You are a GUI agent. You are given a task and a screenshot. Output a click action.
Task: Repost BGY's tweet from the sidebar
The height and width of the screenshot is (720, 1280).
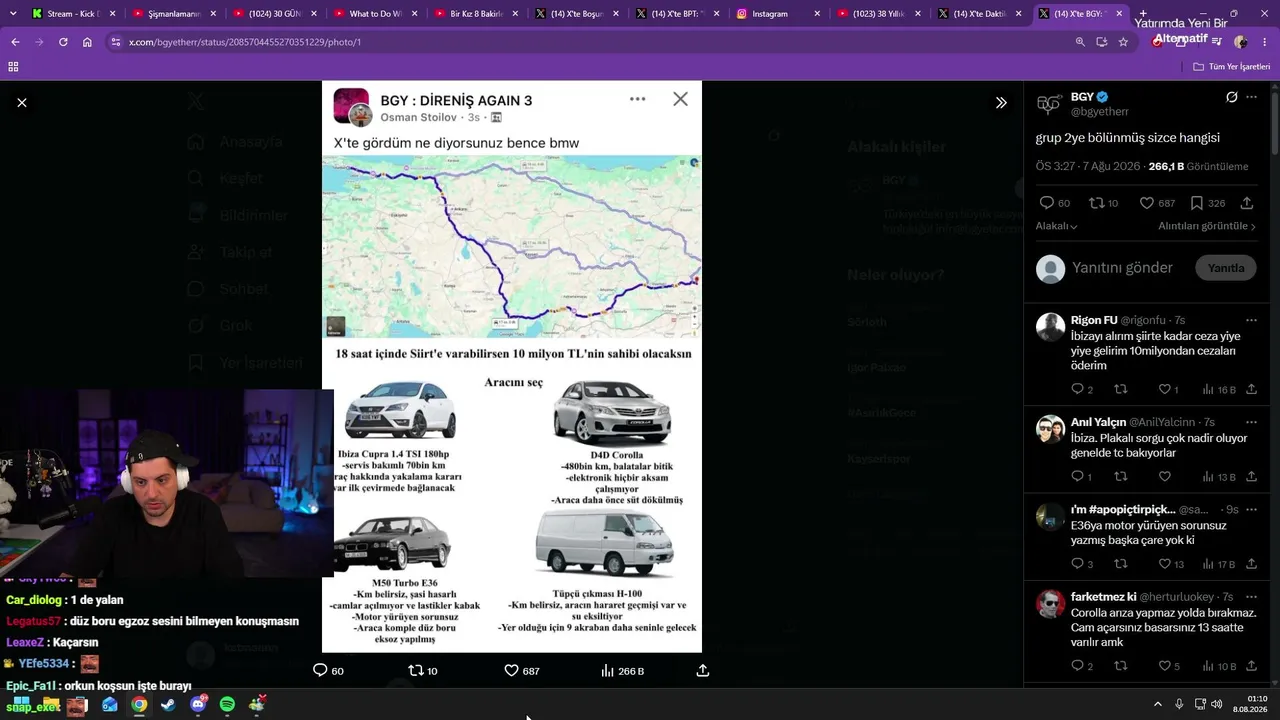tap(1103, 203)
